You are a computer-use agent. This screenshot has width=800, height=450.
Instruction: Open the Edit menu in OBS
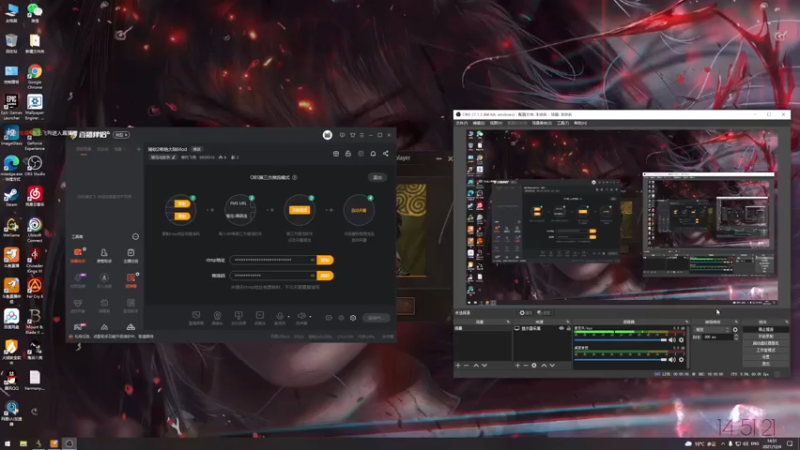point(479,123)
